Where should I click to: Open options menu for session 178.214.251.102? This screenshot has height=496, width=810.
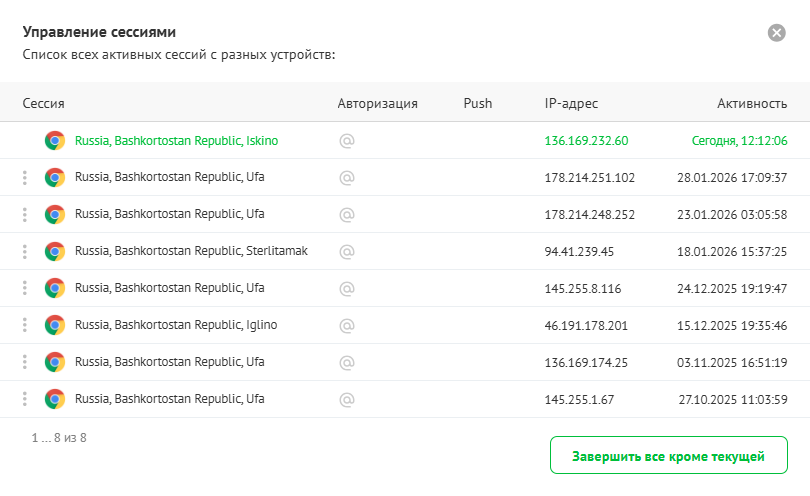[x=24, y=178]
